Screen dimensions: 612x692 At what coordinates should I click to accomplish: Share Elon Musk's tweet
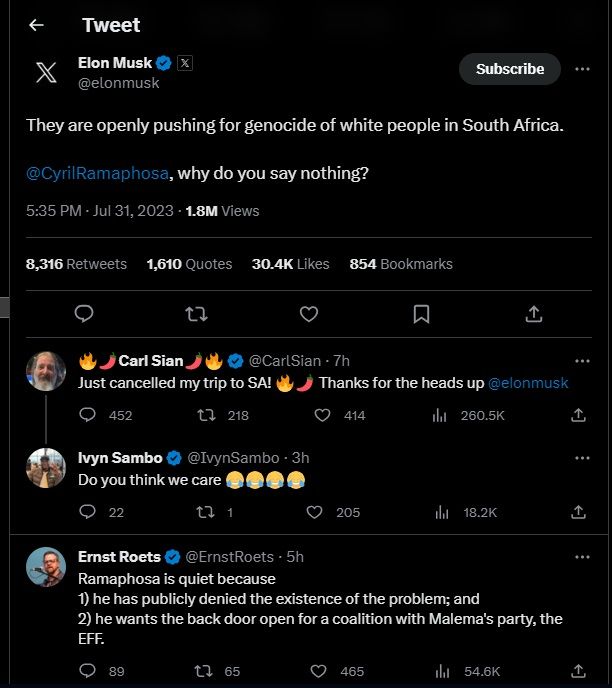(533, 314)
